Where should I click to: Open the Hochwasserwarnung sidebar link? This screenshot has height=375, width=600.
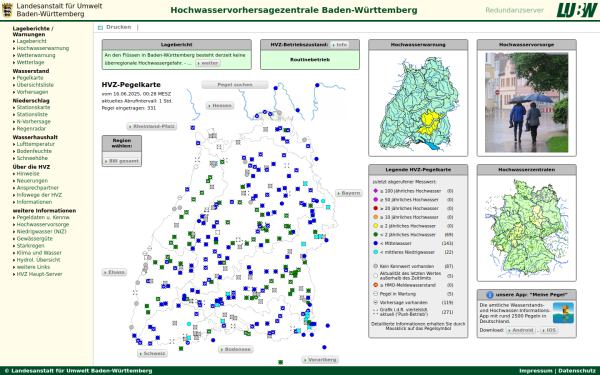pos(43,48)
